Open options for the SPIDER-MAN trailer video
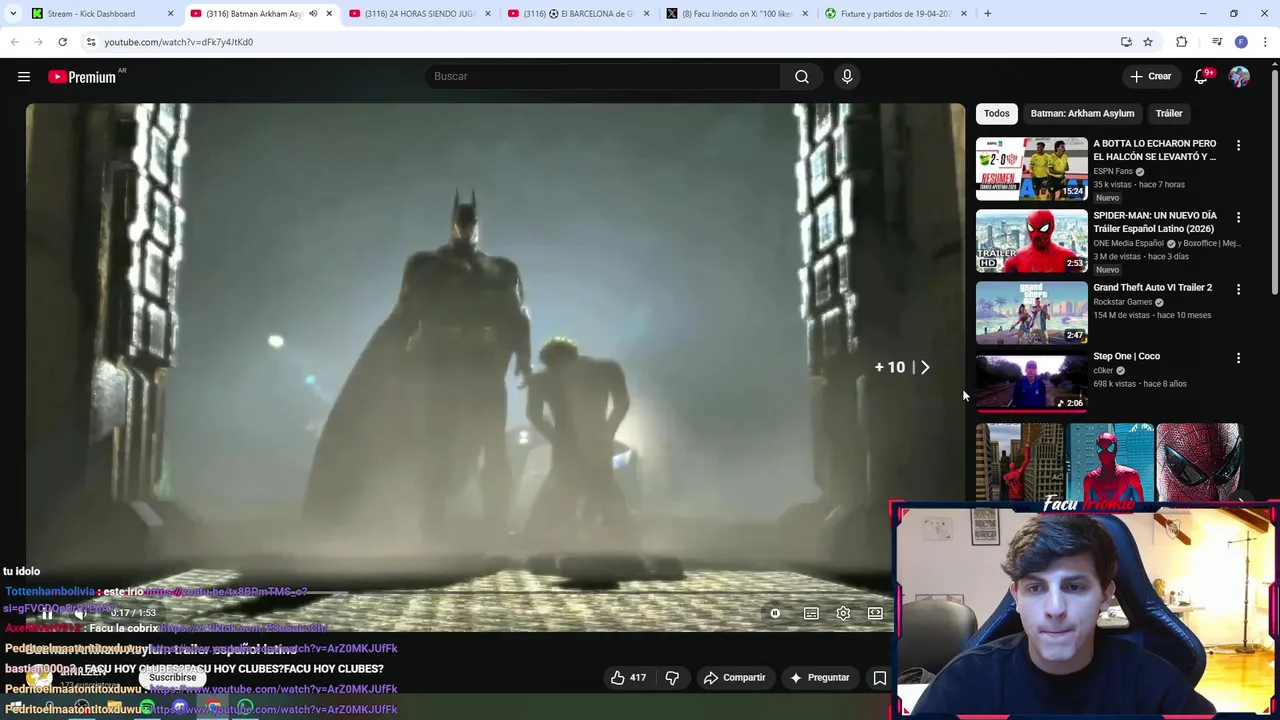Screen dimensions: 1280x720 coord(1238,218)
